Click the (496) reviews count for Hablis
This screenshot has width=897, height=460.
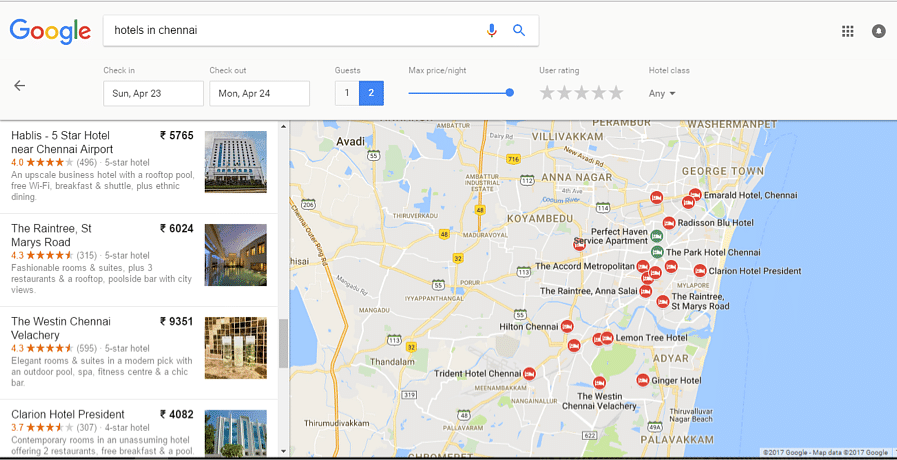(x=86, y=162)
